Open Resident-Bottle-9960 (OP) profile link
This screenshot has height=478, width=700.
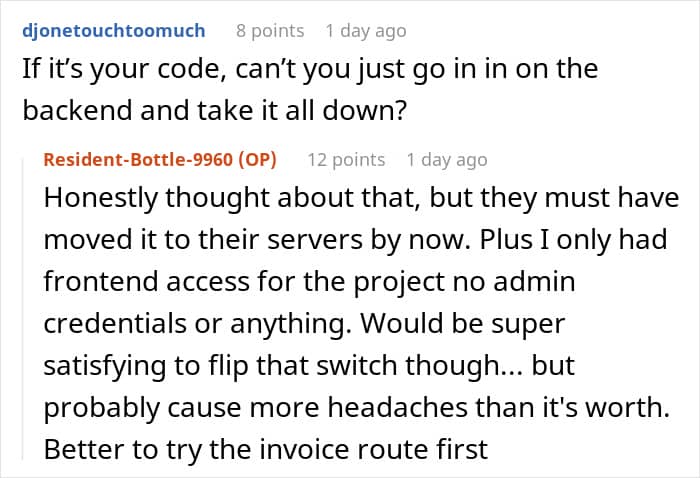click(x=160, y=159)
